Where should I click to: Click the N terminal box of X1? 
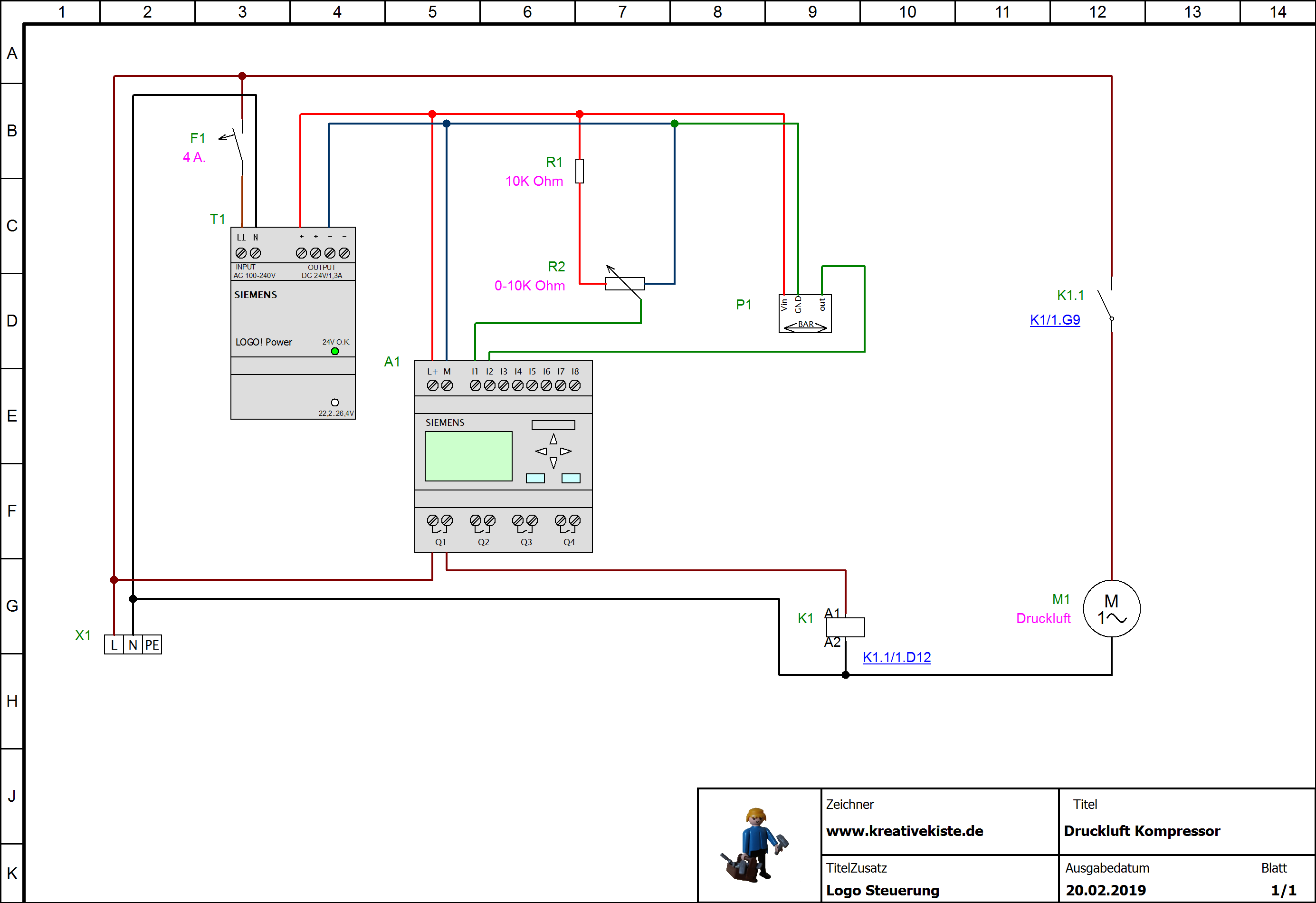click(x=133, y=644)
